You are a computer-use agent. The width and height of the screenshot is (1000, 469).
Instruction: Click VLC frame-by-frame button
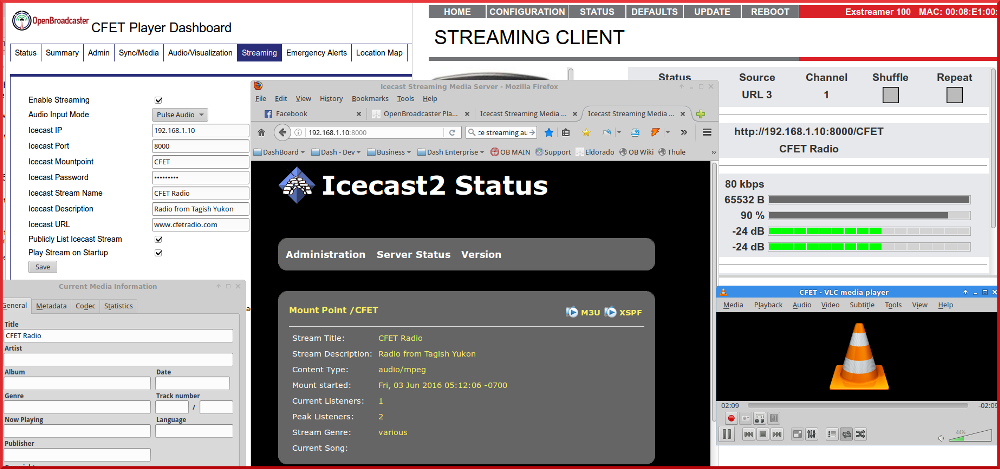pyautogui.click(x=774, y=419)
